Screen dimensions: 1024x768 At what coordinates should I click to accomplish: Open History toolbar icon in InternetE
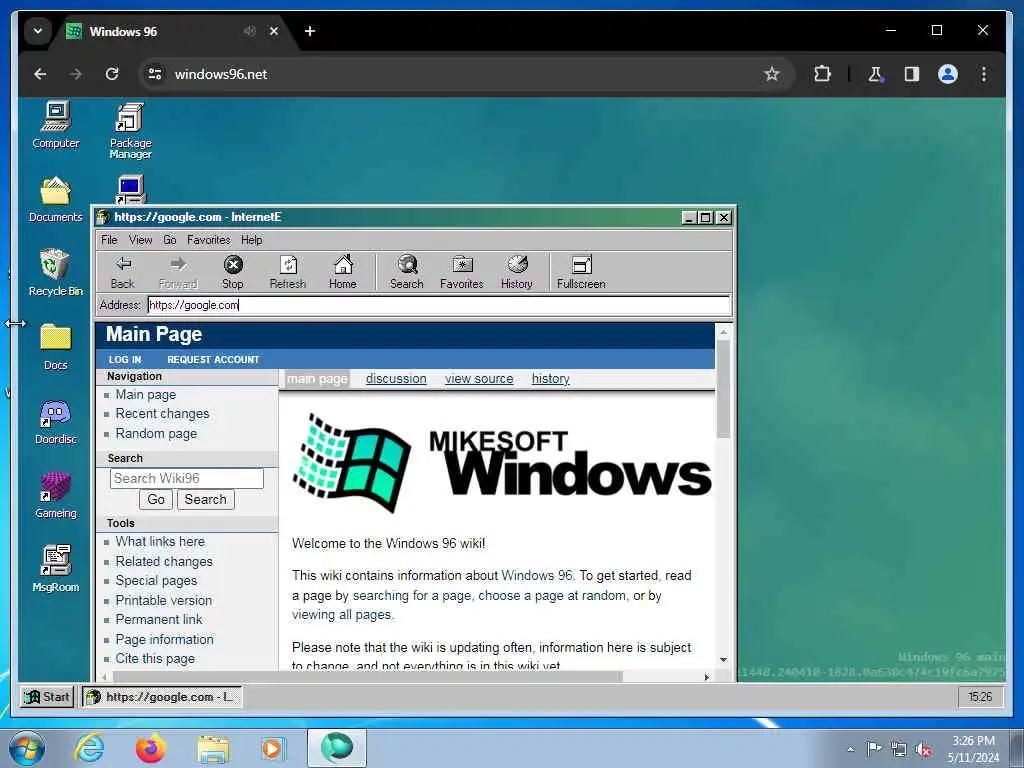[x=517, y=272]
